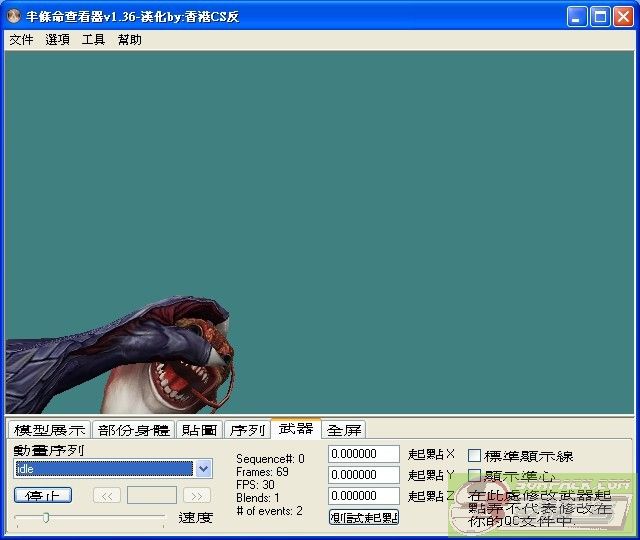Switch to the 全屏 tab
This screenshot has height=540, width=640.
pos(344,430)
